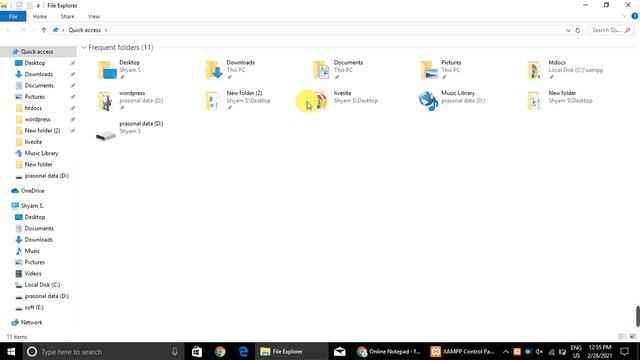Launch Google Chrome from the taskbar

[x=220, y=351]
